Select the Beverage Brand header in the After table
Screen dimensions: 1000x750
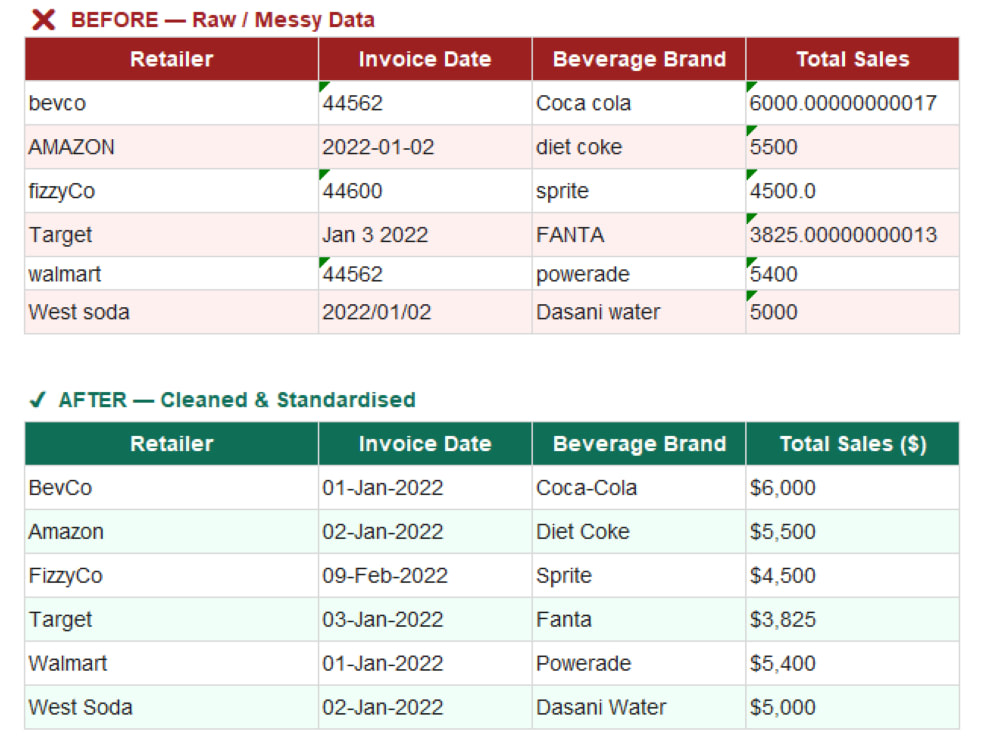[639, 444]
